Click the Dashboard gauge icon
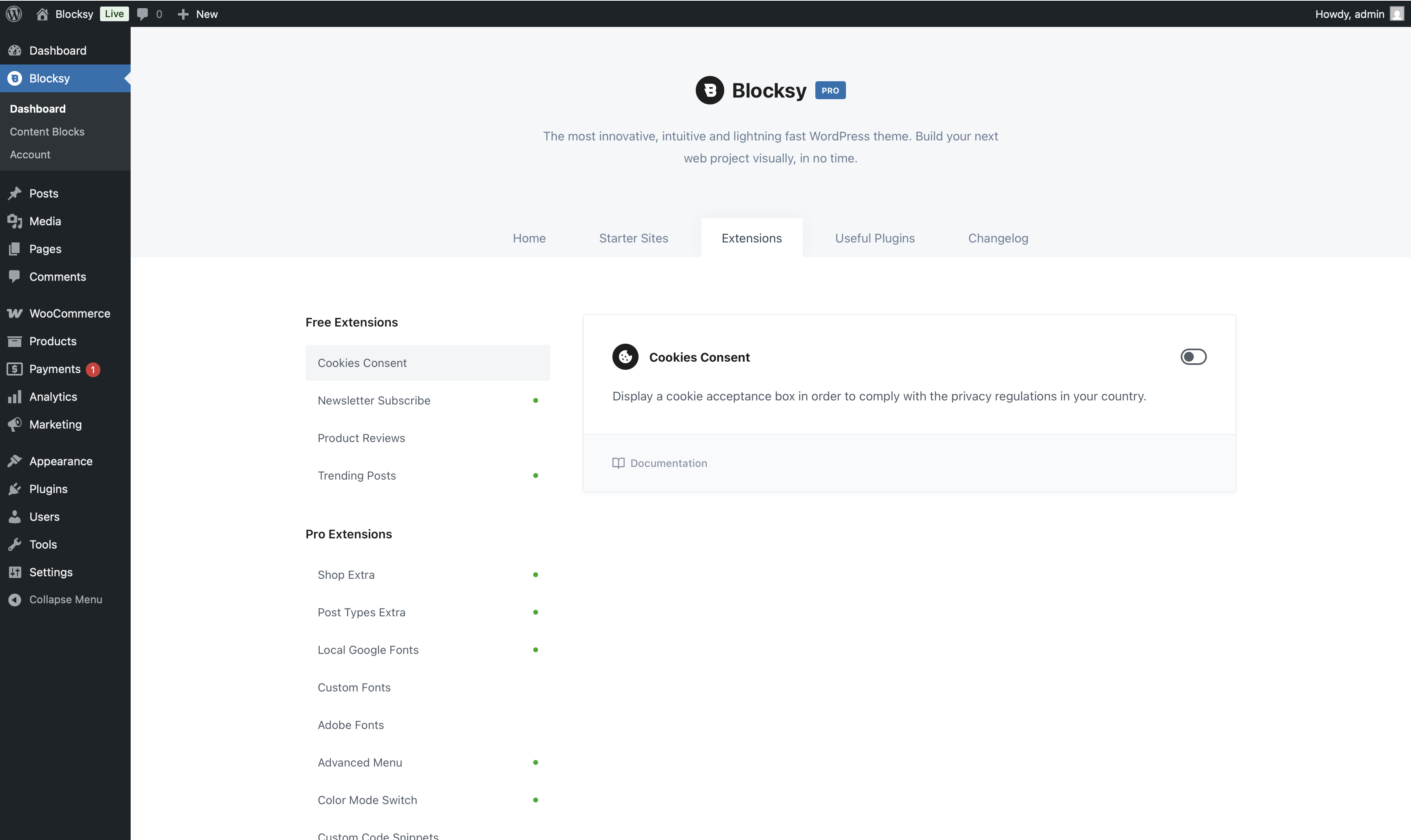 15,50
